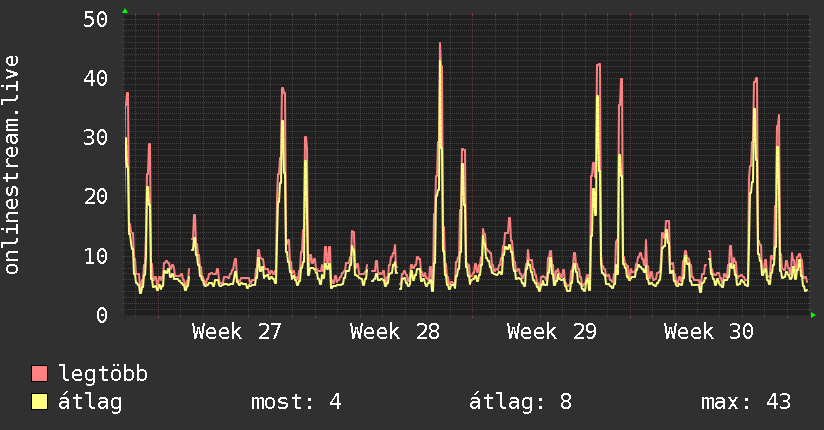Image resolution: width=824 pixels, height=430 pixels.
Task: Click the onlinestream.live vertical axis title
Action: [11, 165]
